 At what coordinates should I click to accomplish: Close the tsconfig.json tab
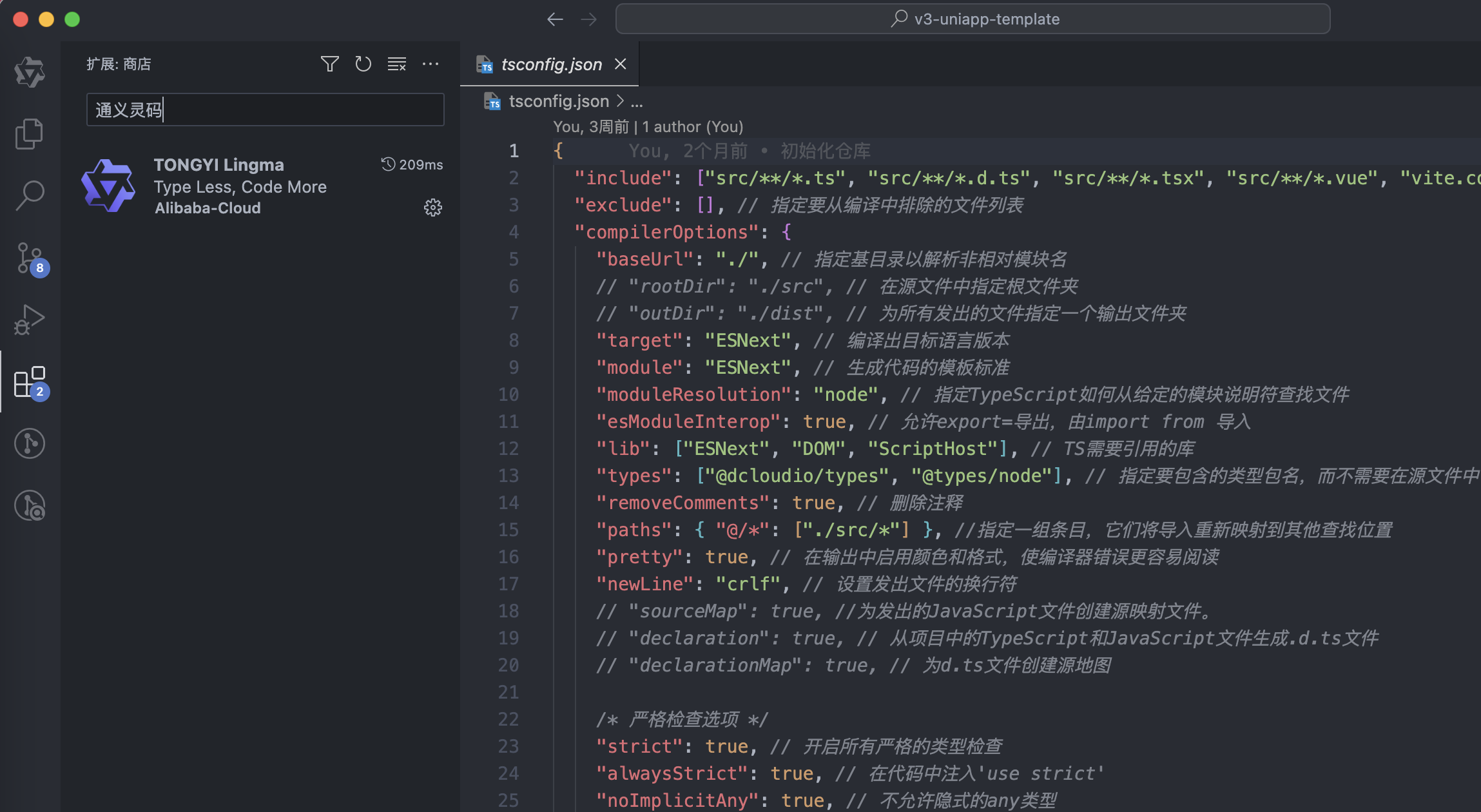point(620,64)
